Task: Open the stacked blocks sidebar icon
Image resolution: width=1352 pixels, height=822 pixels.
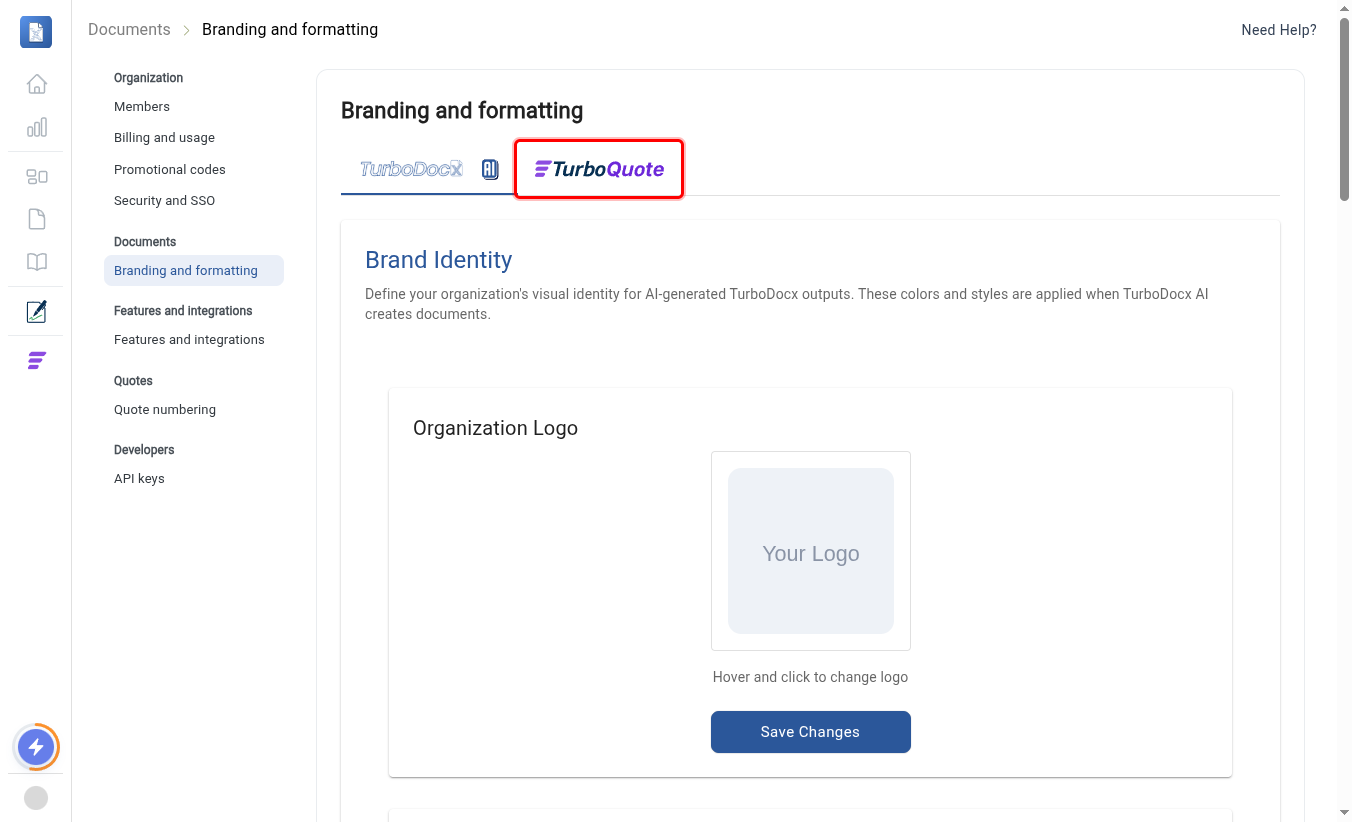Action: pyautogui.click(x=37, y=177)
